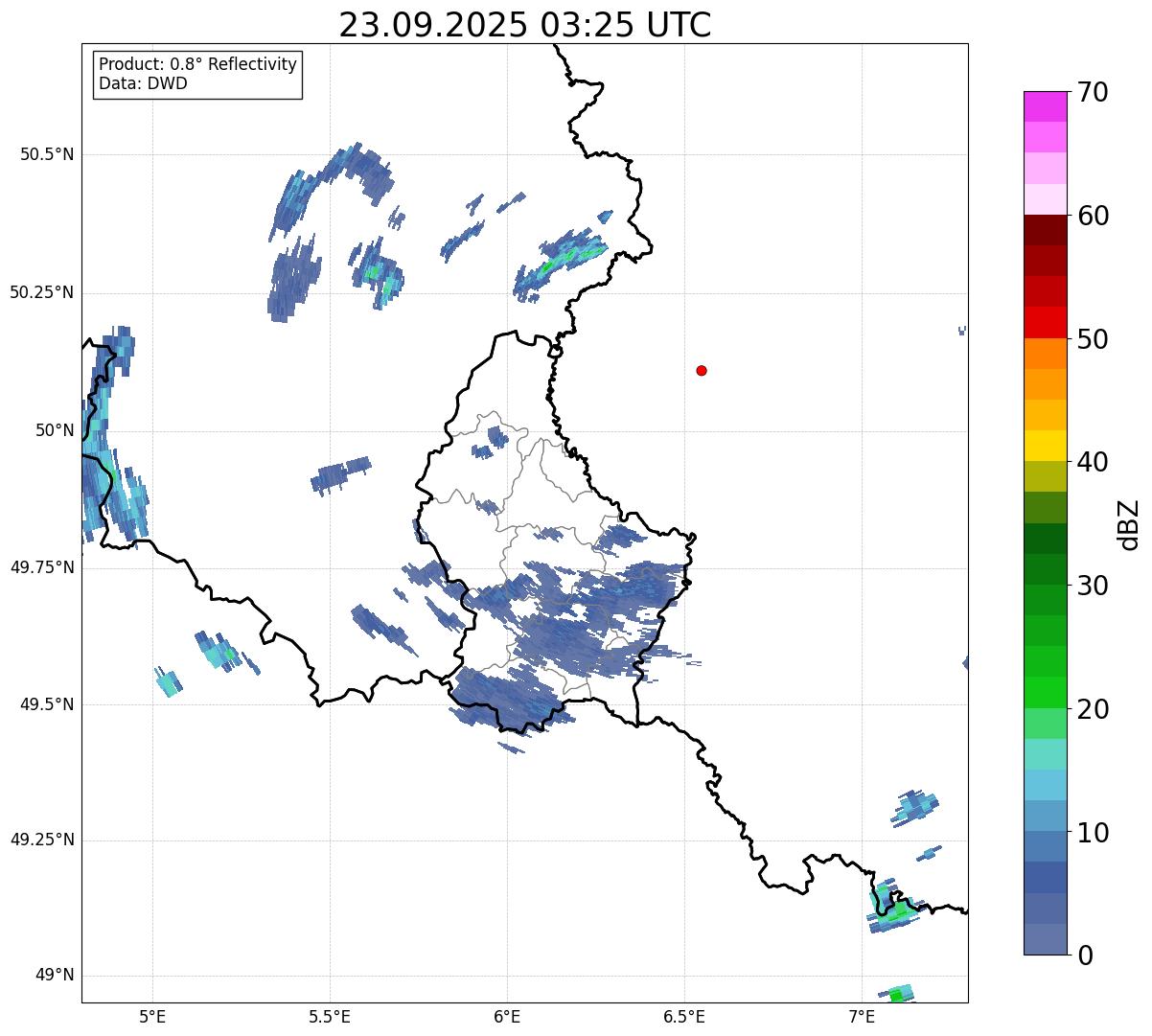Click the magenta 70 dBZ color band
Image resolution: width=1152 pixels, height=1036 pixels.
coord(1045,106)
